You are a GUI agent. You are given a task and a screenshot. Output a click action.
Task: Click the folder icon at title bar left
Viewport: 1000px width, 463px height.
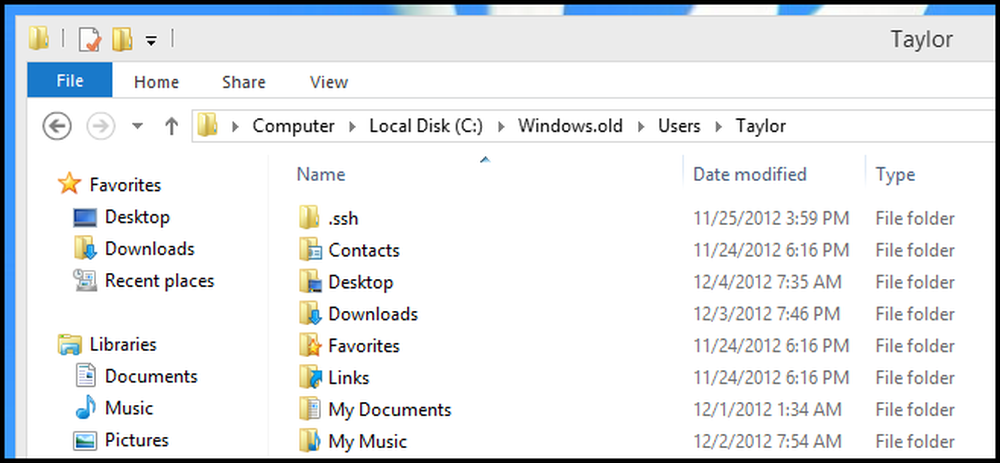point(40,40)
